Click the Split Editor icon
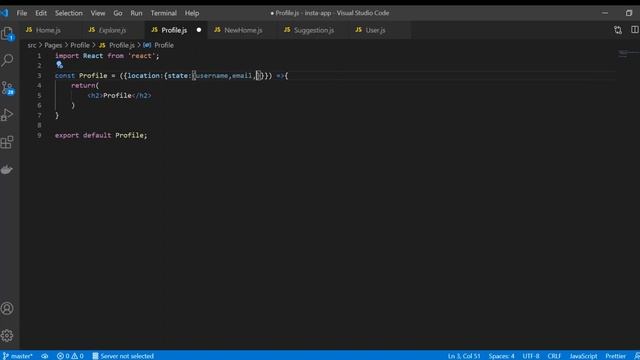This screenshot has height=360, width=640. click(x=635, y=30)
